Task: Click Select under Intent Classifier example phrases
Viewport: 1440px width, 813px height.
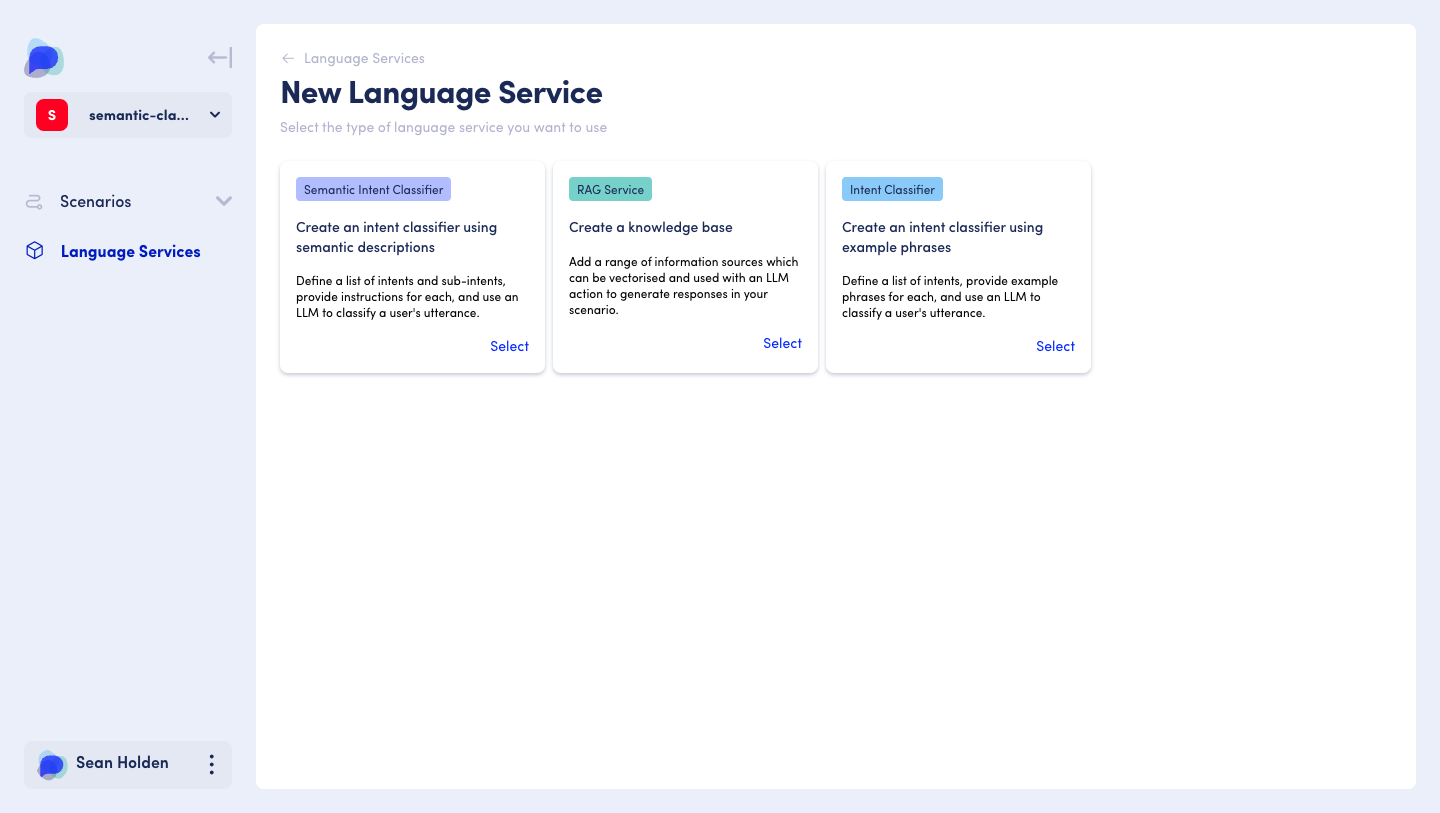Action: click(1055, 346)
